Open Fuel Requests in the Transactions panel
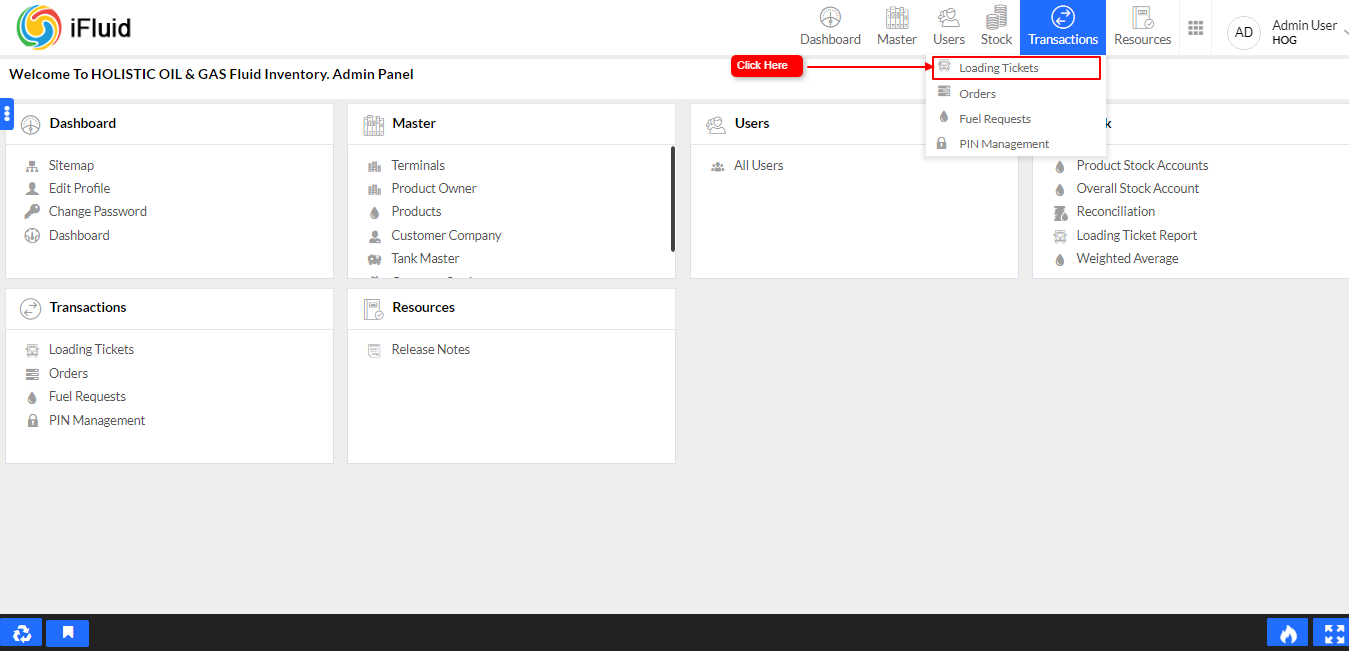This screenshot has width=1349, height=651. click(87, 396)
